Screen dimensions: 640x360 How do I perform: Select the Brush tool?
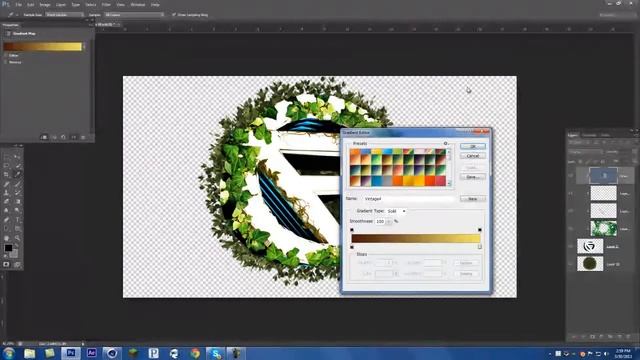click(x=18, y=184)
